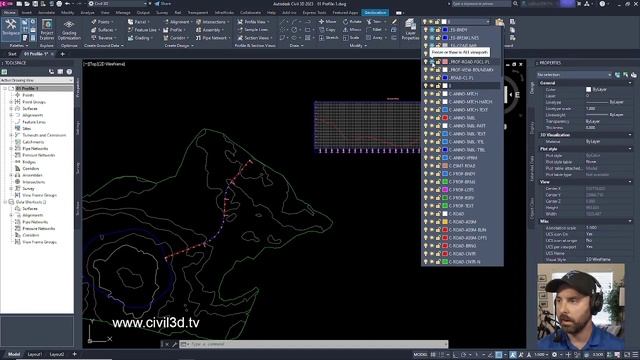Select the Stretch tool
This screenshot has width=640, height=360.
coord(329,38)
